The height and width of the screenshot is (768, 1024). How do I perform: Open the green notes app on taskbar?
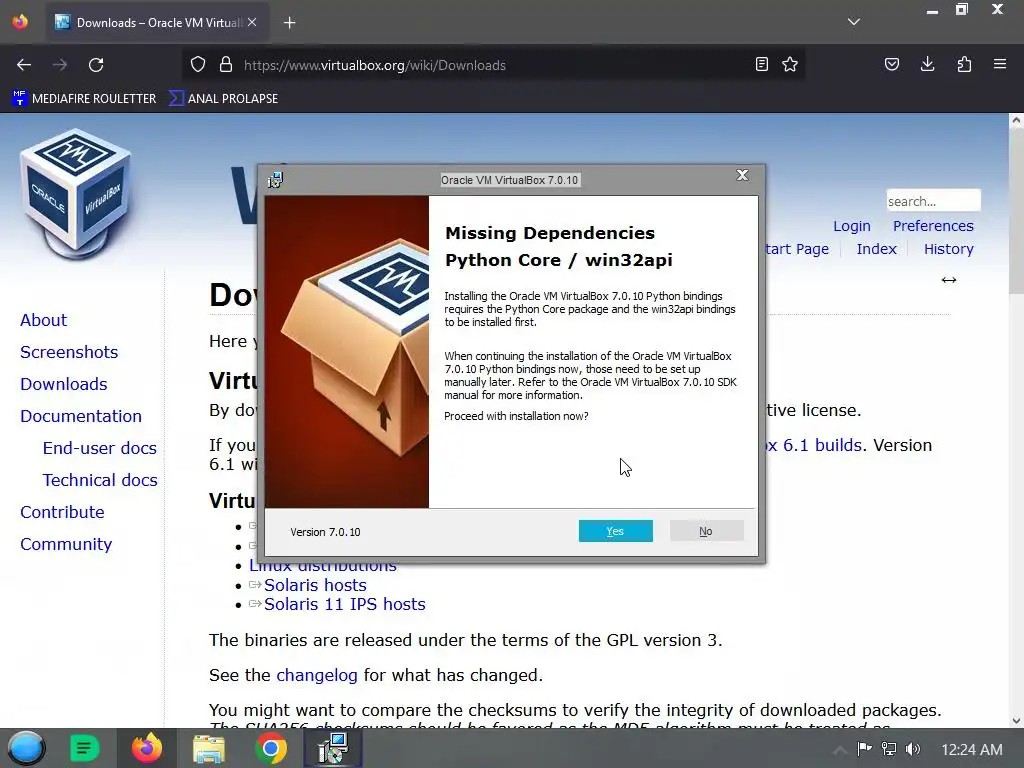pos(84,748)
